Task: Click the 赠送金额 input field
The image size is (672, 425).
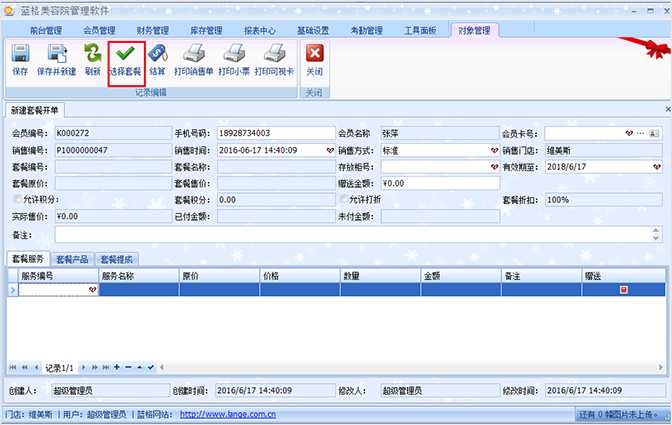Action: (439, 183)
